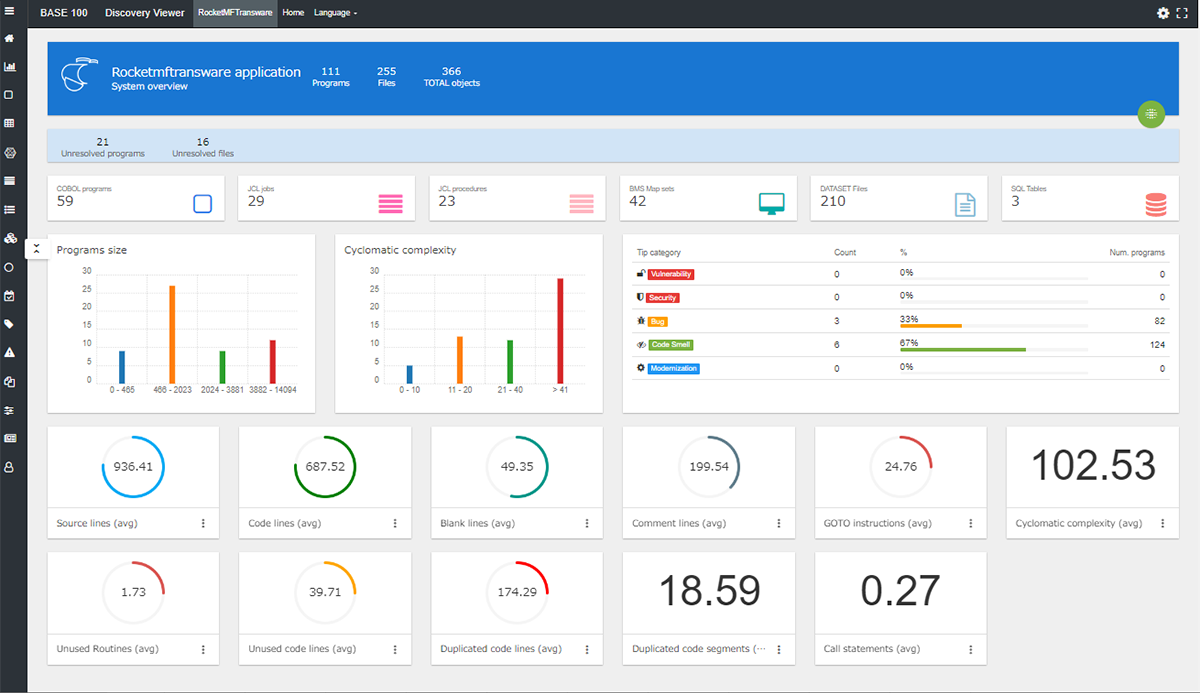The height and width of the screenshot is (693, 1200).
Task: Open options menu for Duplicated code segments
Action: point(779,649)
